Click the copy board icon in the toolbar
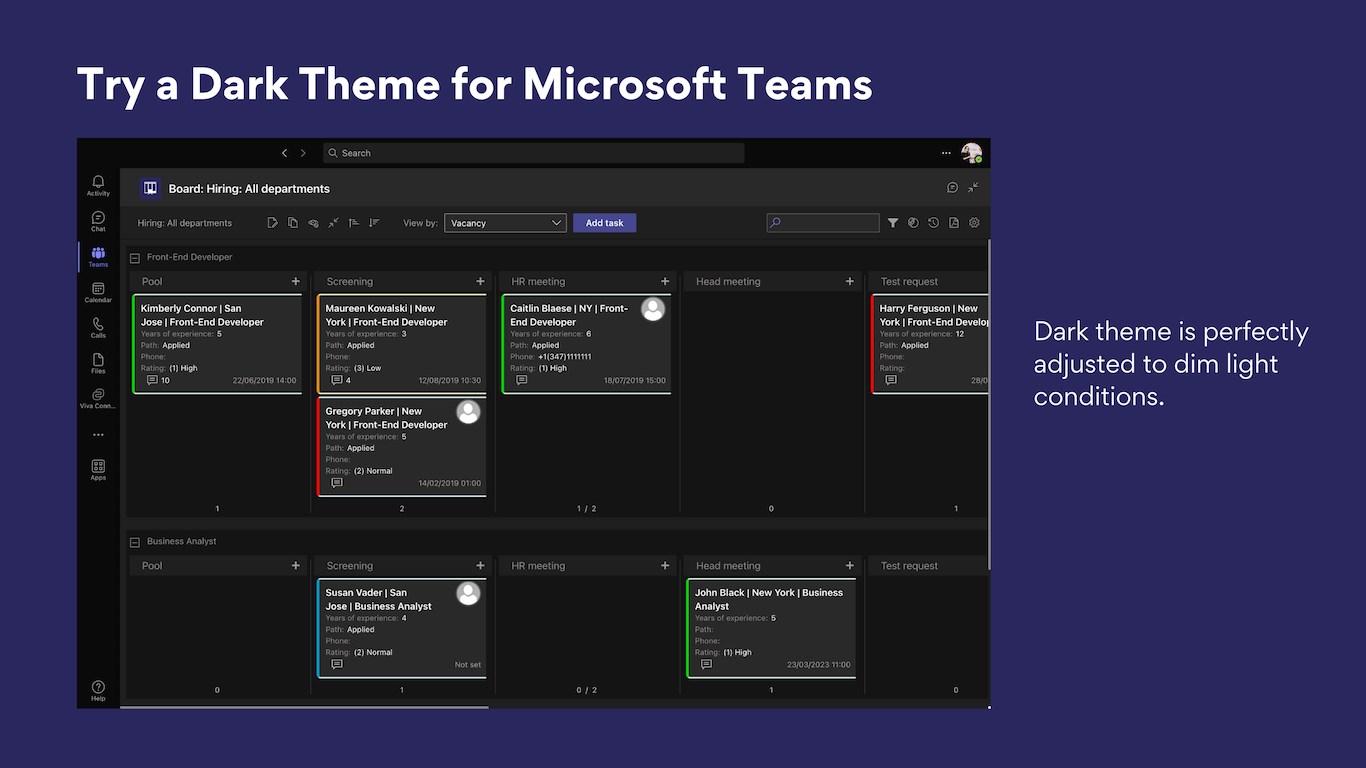1366x768 pixels. pyautogui.click(x=293, y=223)
